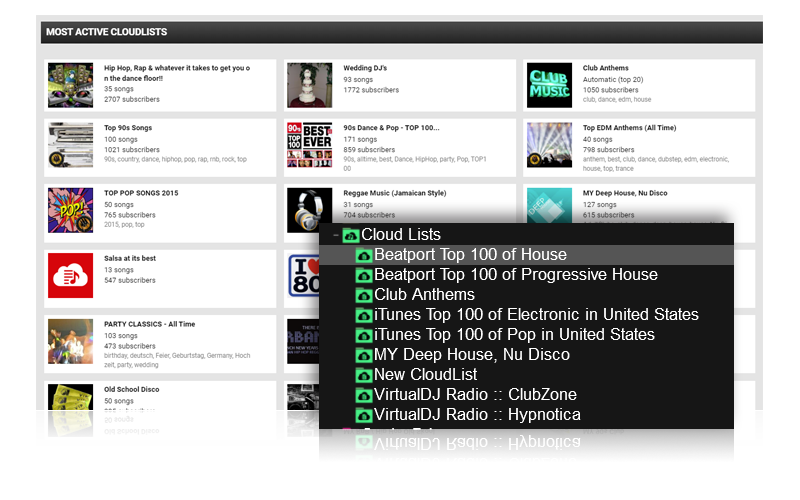Select the Cloud Lists tree label
Viewport: 800px width, 500px height.
pos(401,235)
